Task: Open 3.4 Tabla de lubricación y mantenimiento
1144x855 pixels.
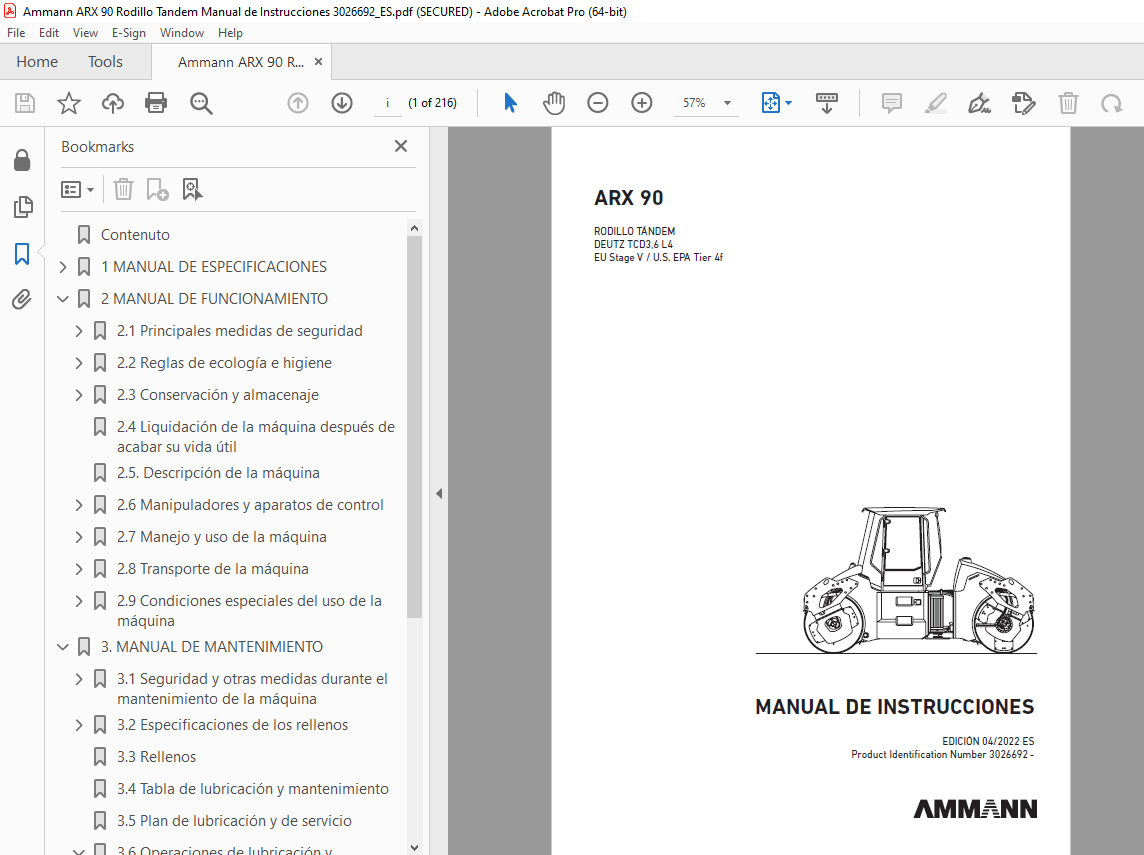Action: 252,789
